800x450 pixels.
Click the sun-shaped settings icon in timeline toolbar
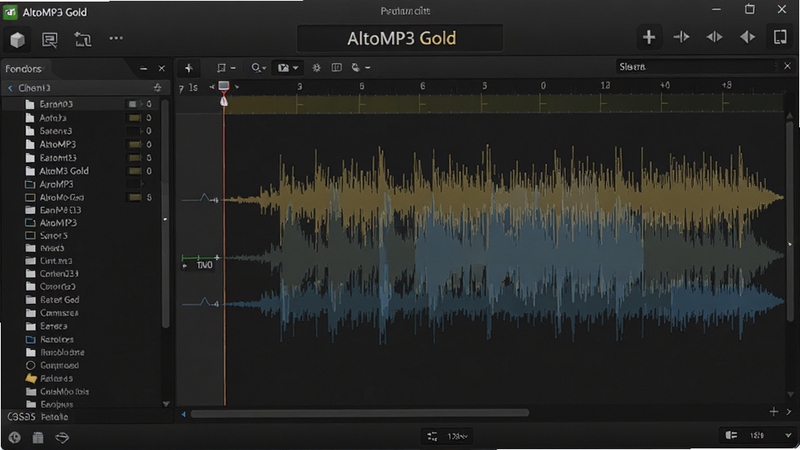click(x=316, y=67)
